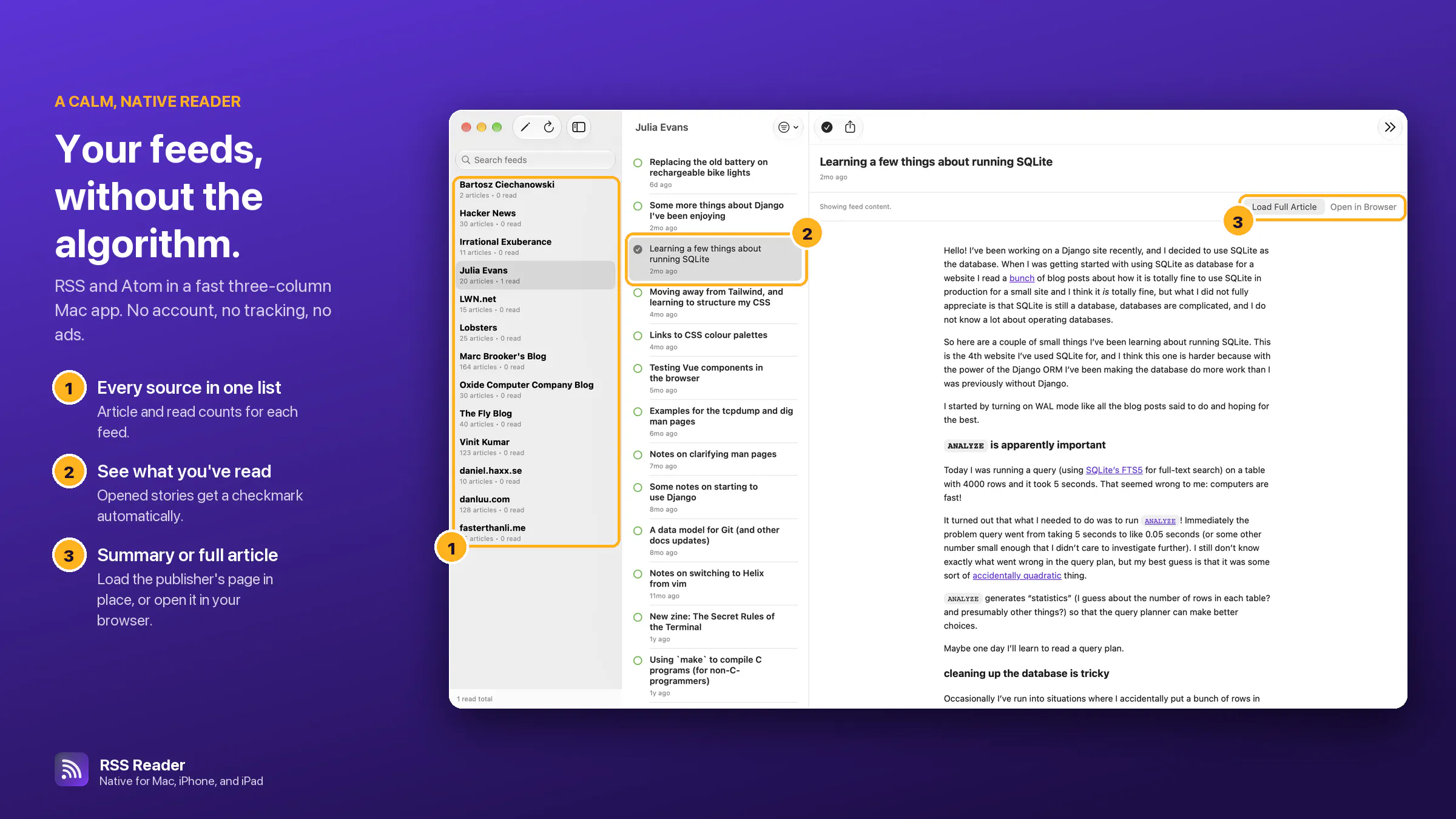Select the Bartosz Ciechanowski feed
Viewport: 1456px width, 819px height.
(535, 189)
